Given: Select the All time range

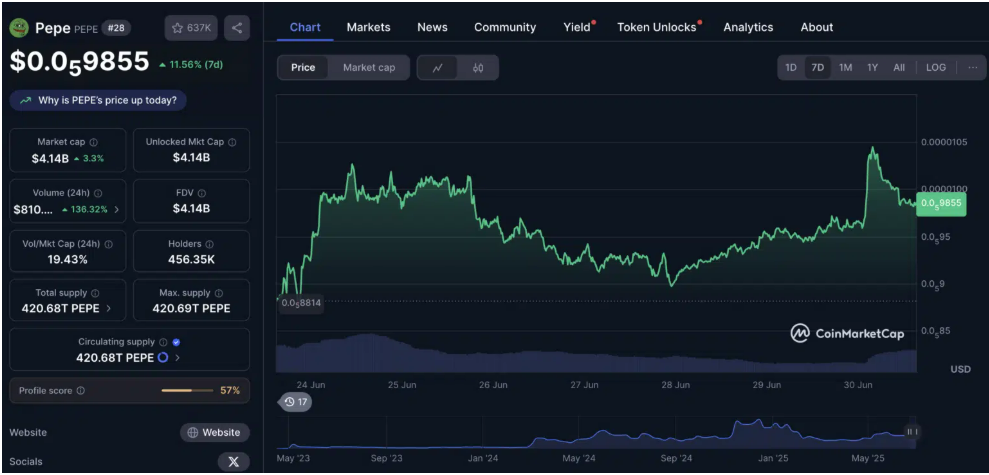Looking at the screenshot, I should coord(899,67).
